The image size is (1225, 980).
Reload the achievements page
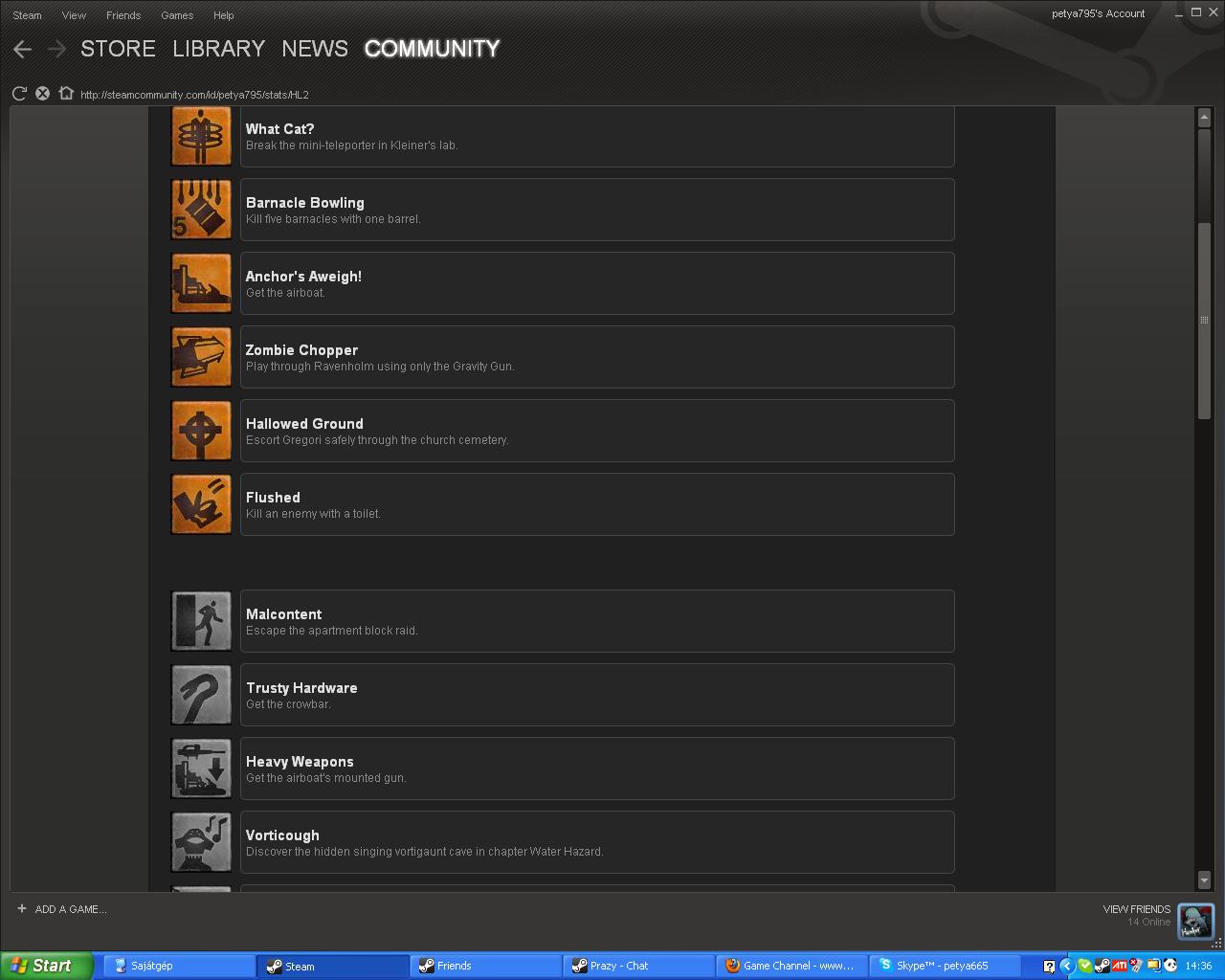tap(19, 93)
